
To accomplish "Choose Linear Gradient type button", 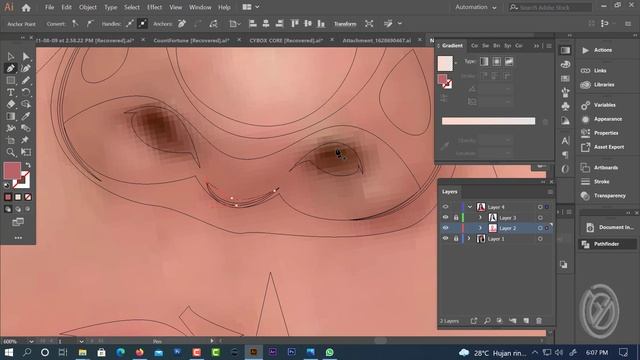I will [484, 62].
